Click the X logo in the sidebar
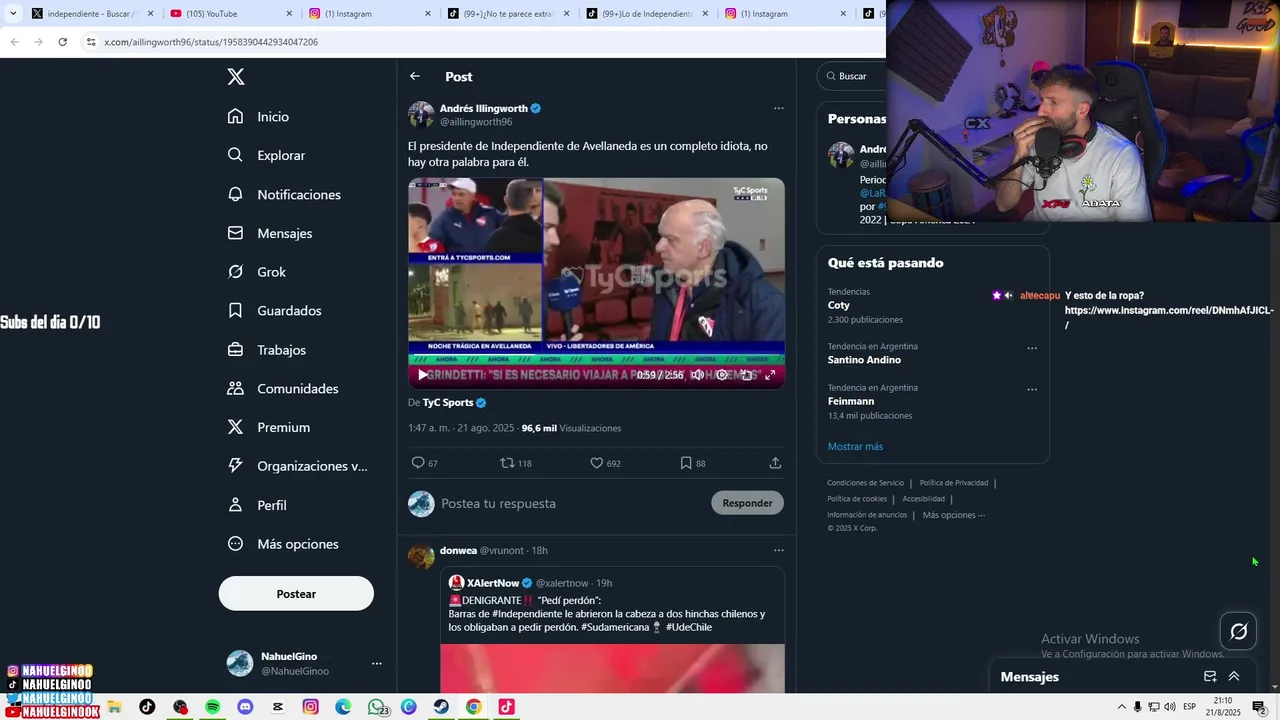 tap(235, 77)
